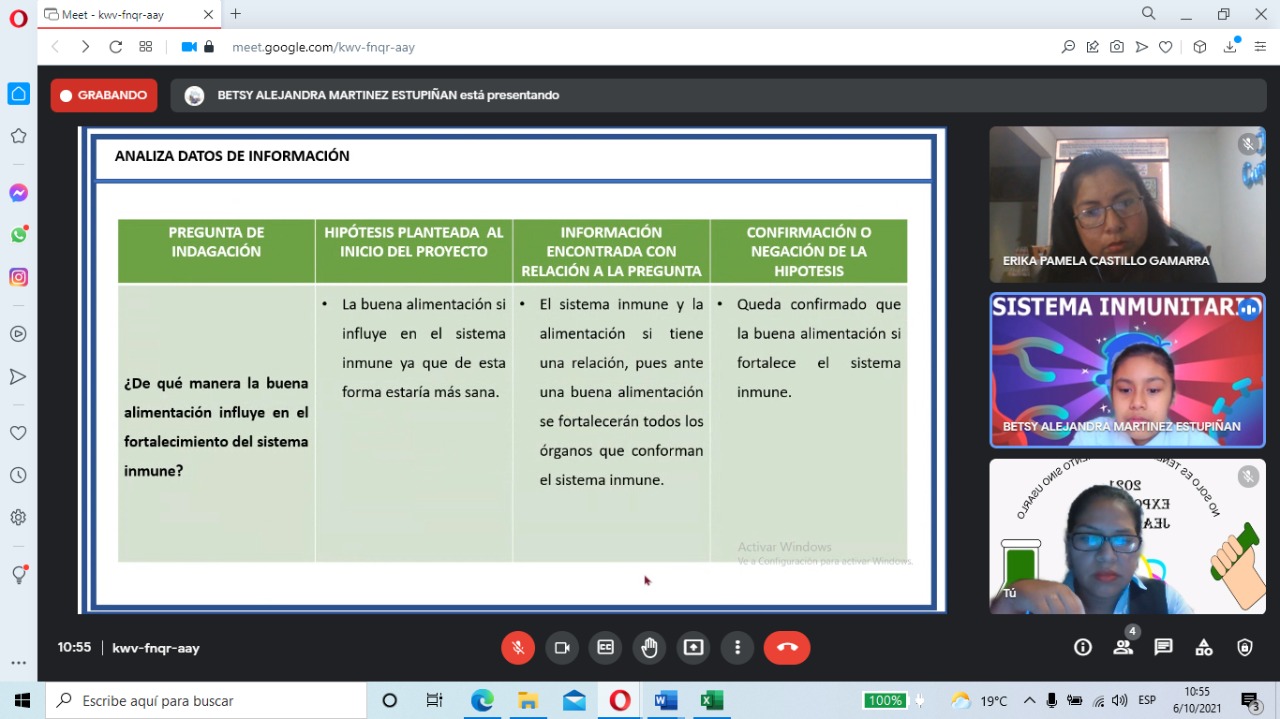Screen dimensions: 1280x719
Task: Hang up with the red leave call button
Action: click(786, 648)
